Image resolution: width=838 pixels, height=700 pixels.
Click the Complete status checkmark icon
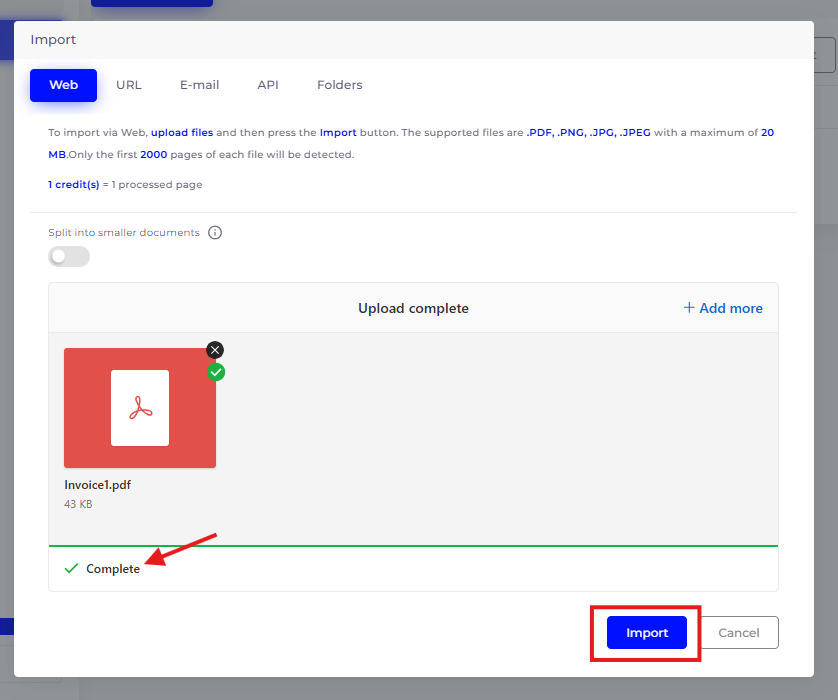71,568
